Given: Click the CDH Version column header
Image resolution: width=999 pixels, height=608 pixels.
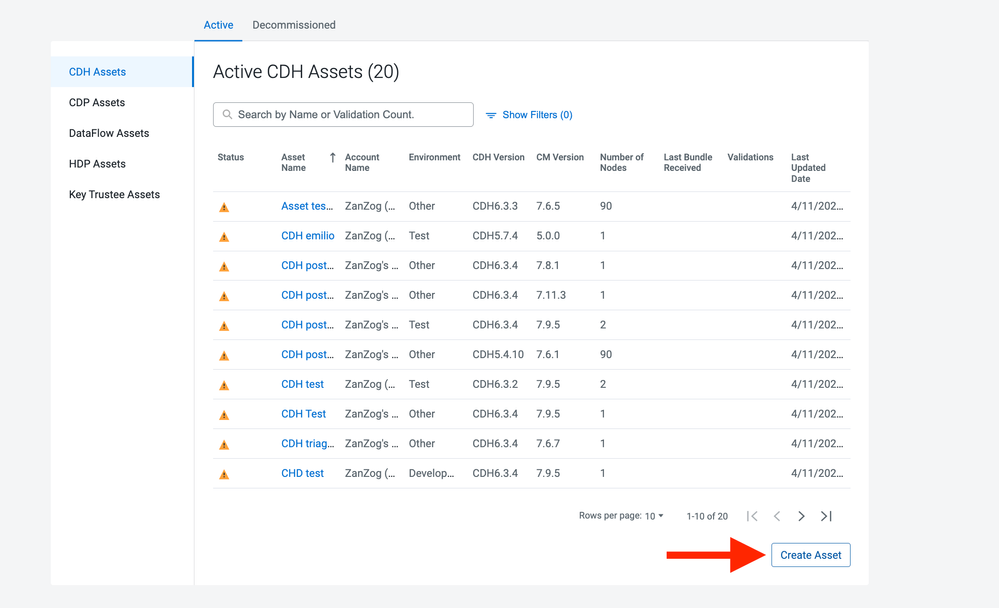Looking at the screenshot, I should [x=498, y=157].
